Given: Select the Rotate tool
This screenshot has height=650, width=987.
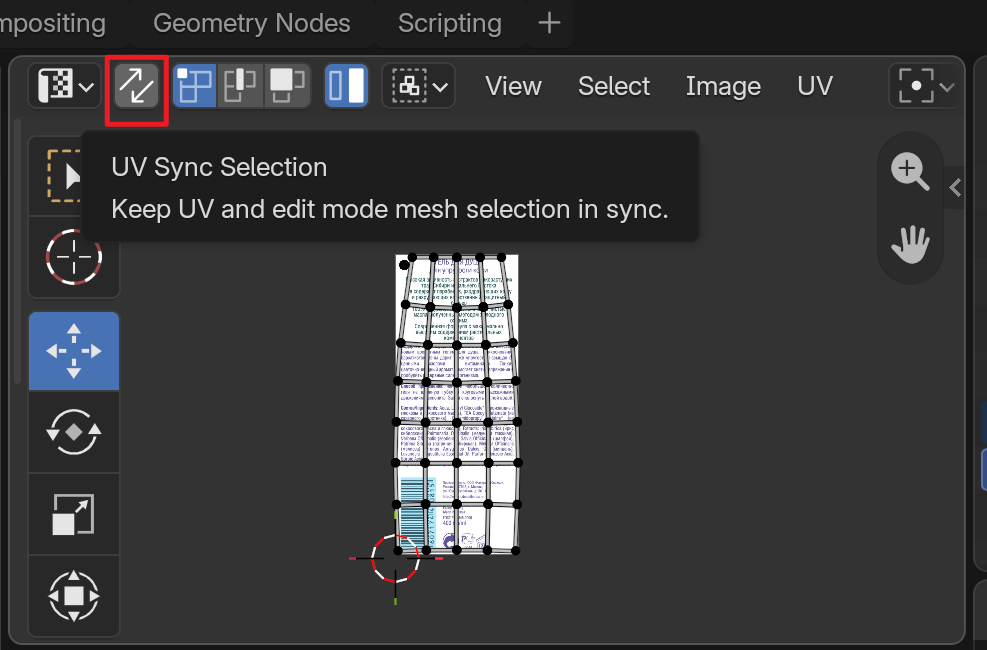Looking at the screenshot, I should click(x=74, y=432).
